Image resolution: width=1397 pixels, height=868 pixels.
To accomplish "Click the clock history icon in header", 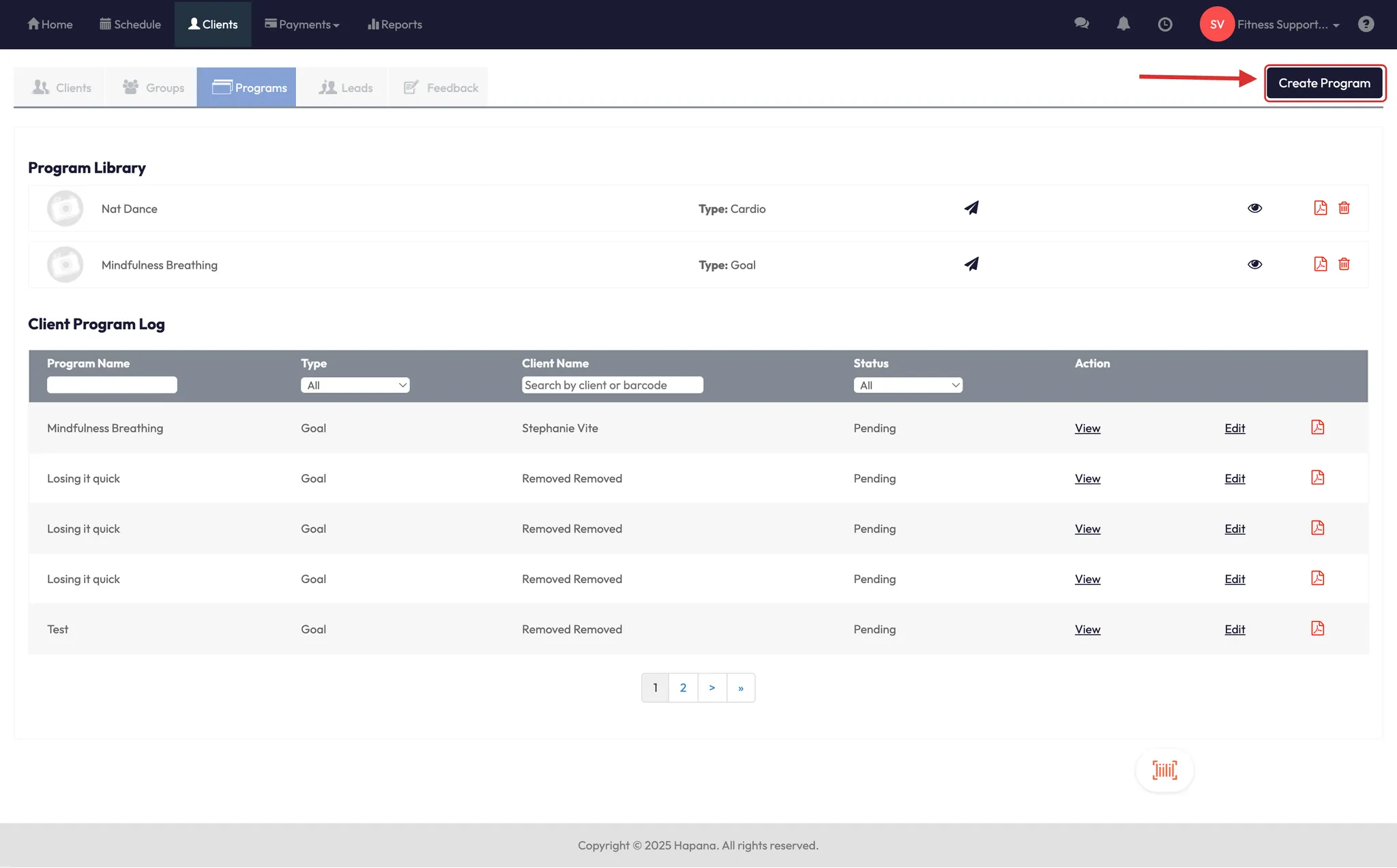I will (1165, 25).
